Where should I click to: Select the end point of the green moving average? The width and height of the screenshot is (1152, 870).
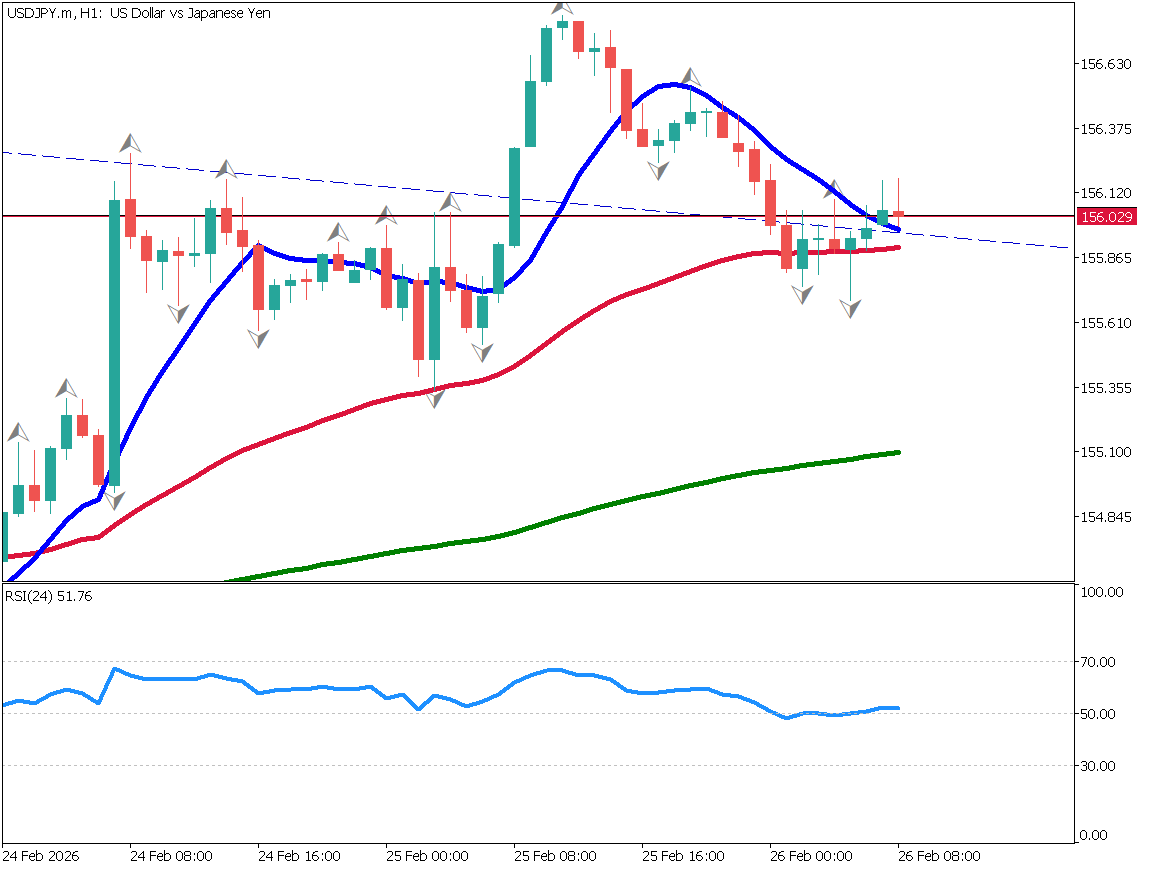898,452
